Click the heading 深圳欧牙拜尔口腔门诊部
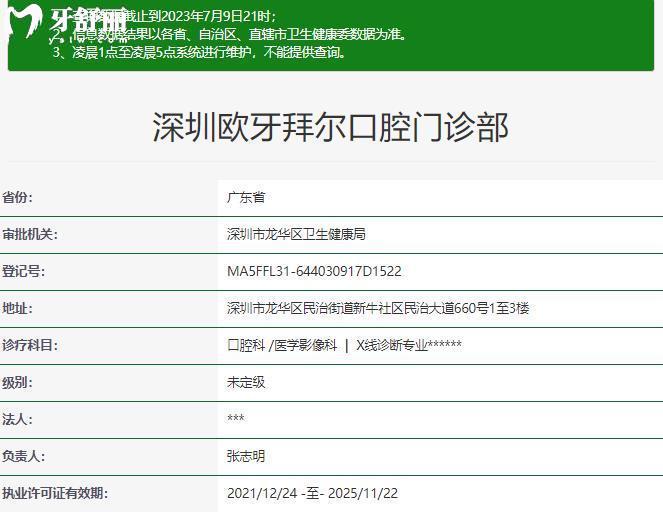Image resolution: width=663 pixels, height=512 pixels. pos(330,127)
